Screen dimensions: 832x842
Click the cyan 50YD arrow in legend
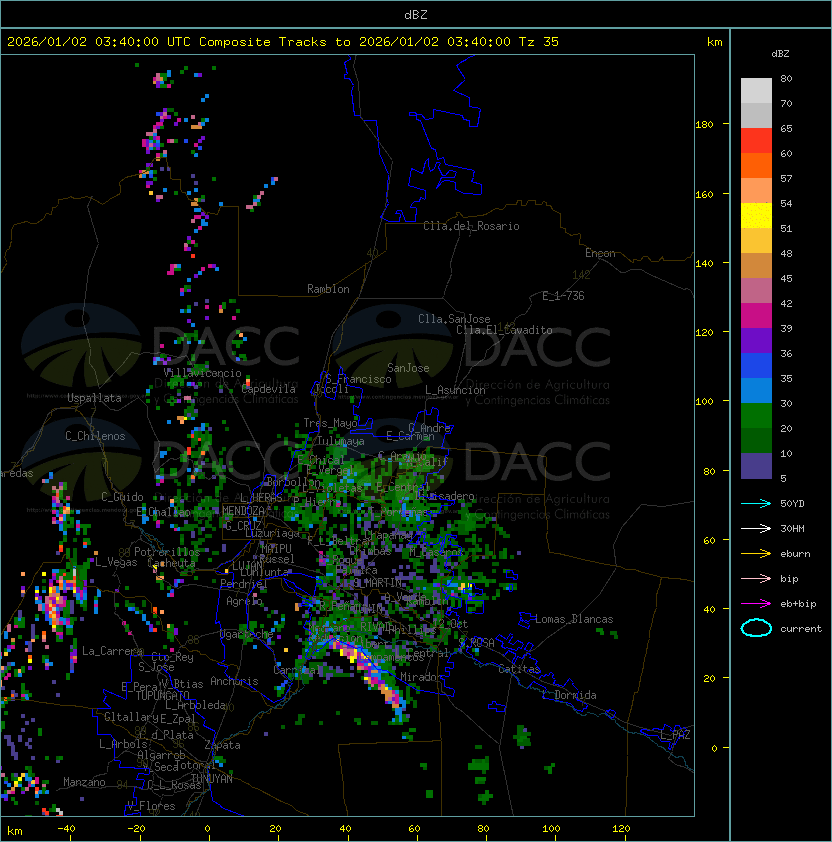point(756,503)
